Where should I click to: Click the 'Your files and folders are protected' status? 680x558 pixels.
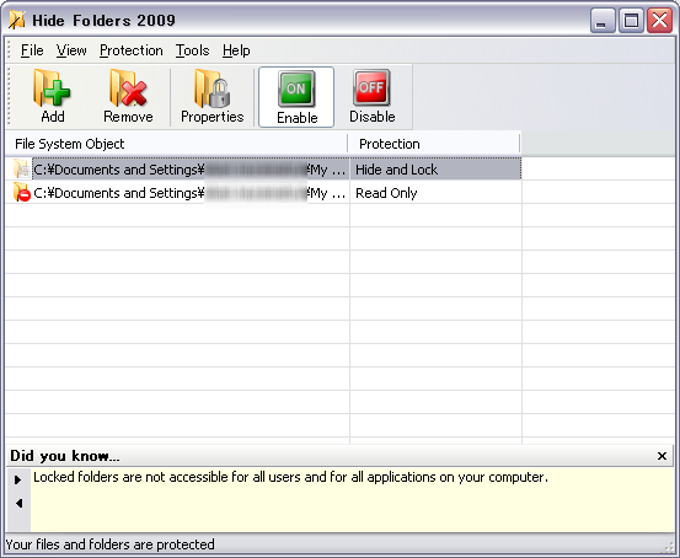tap(110, 545)
